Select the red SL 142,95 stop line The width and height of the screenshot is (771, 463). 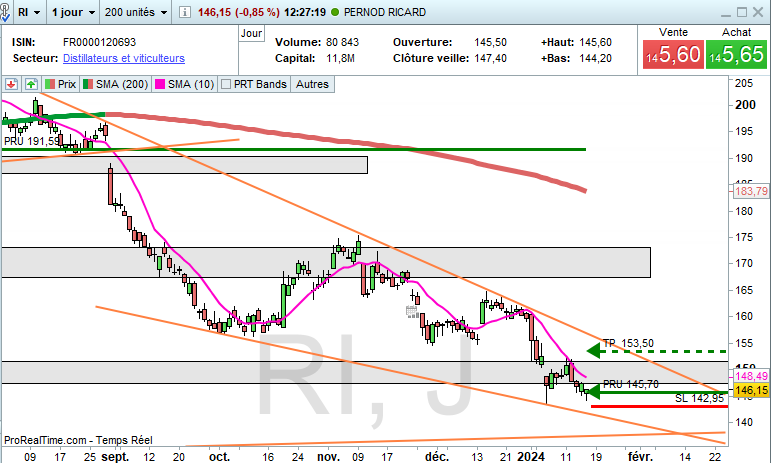tap(659, 406)
